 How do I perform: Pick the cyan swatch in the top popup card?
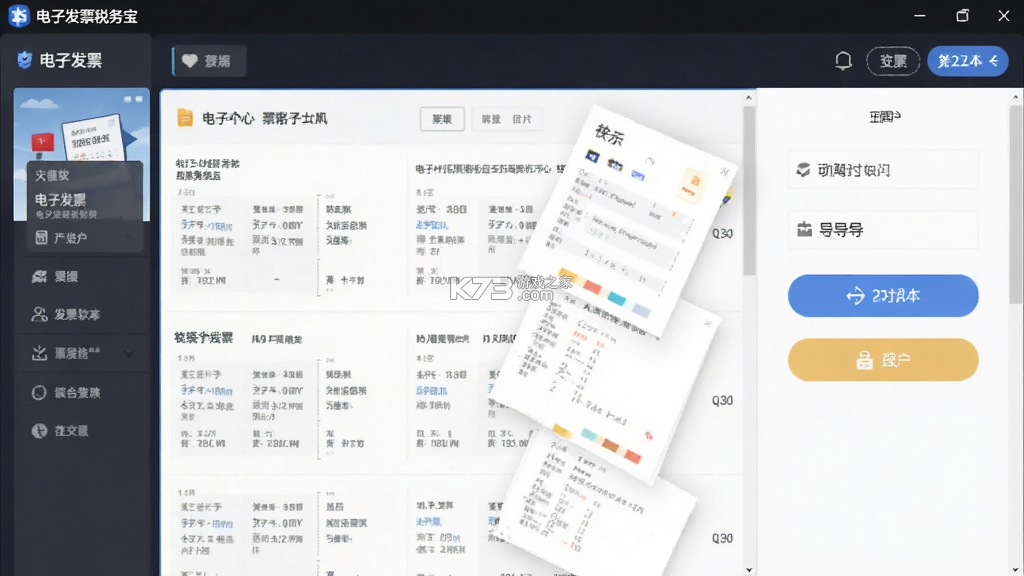pos(616,298)
